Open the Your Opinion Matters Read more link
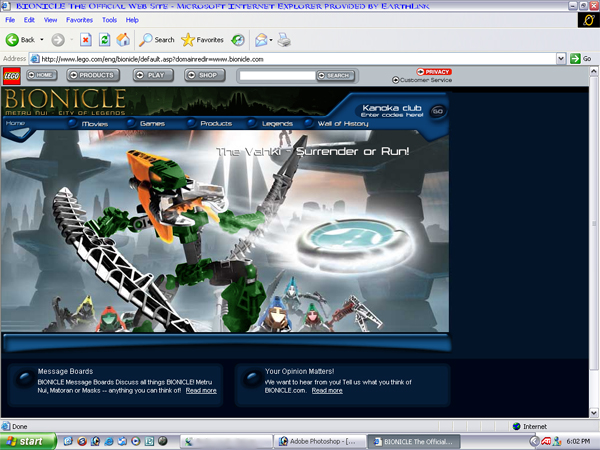This screenshot has width=600, height=450. [x=327, y=391]
